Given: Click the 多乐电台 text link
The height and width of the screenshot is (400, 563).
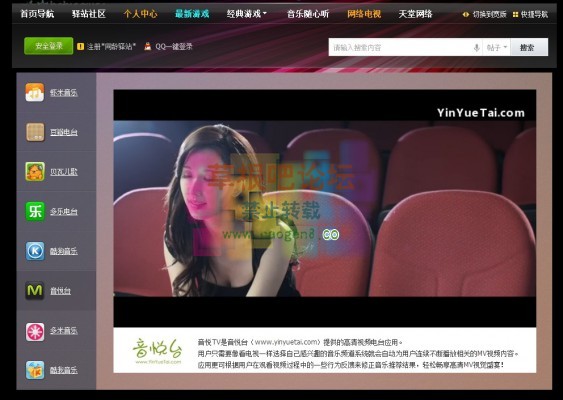Looking at the screenshot, I should click(x=64, y=211).
